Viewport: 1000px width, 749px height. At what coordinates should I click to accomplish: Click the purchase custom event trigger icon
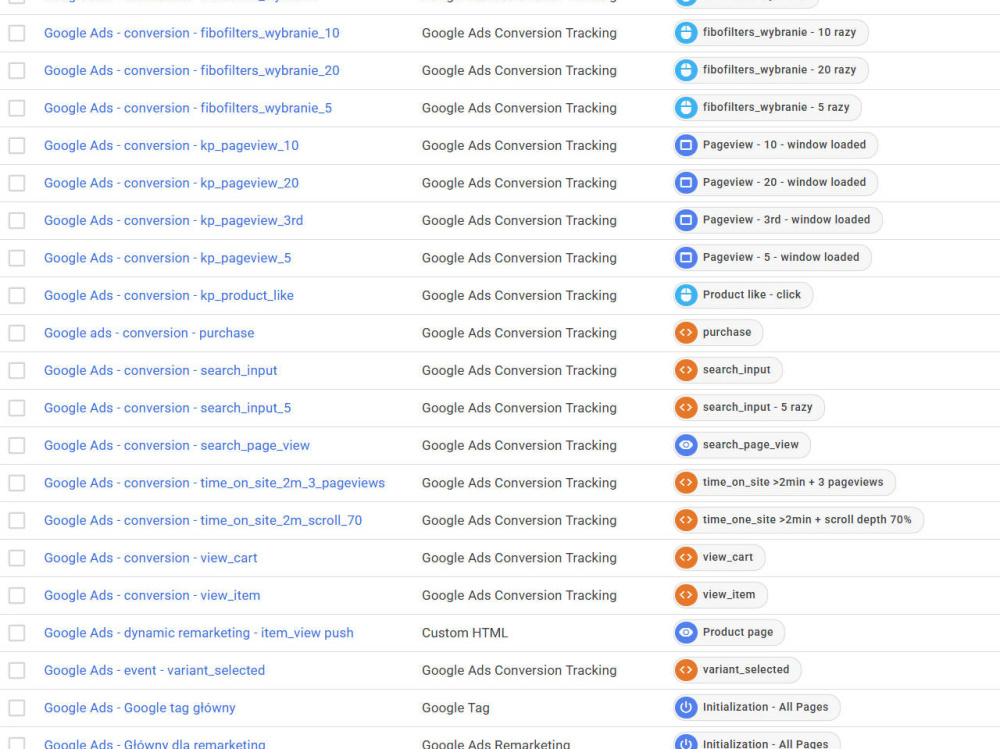pyautogui.click(x=686, y=332)
